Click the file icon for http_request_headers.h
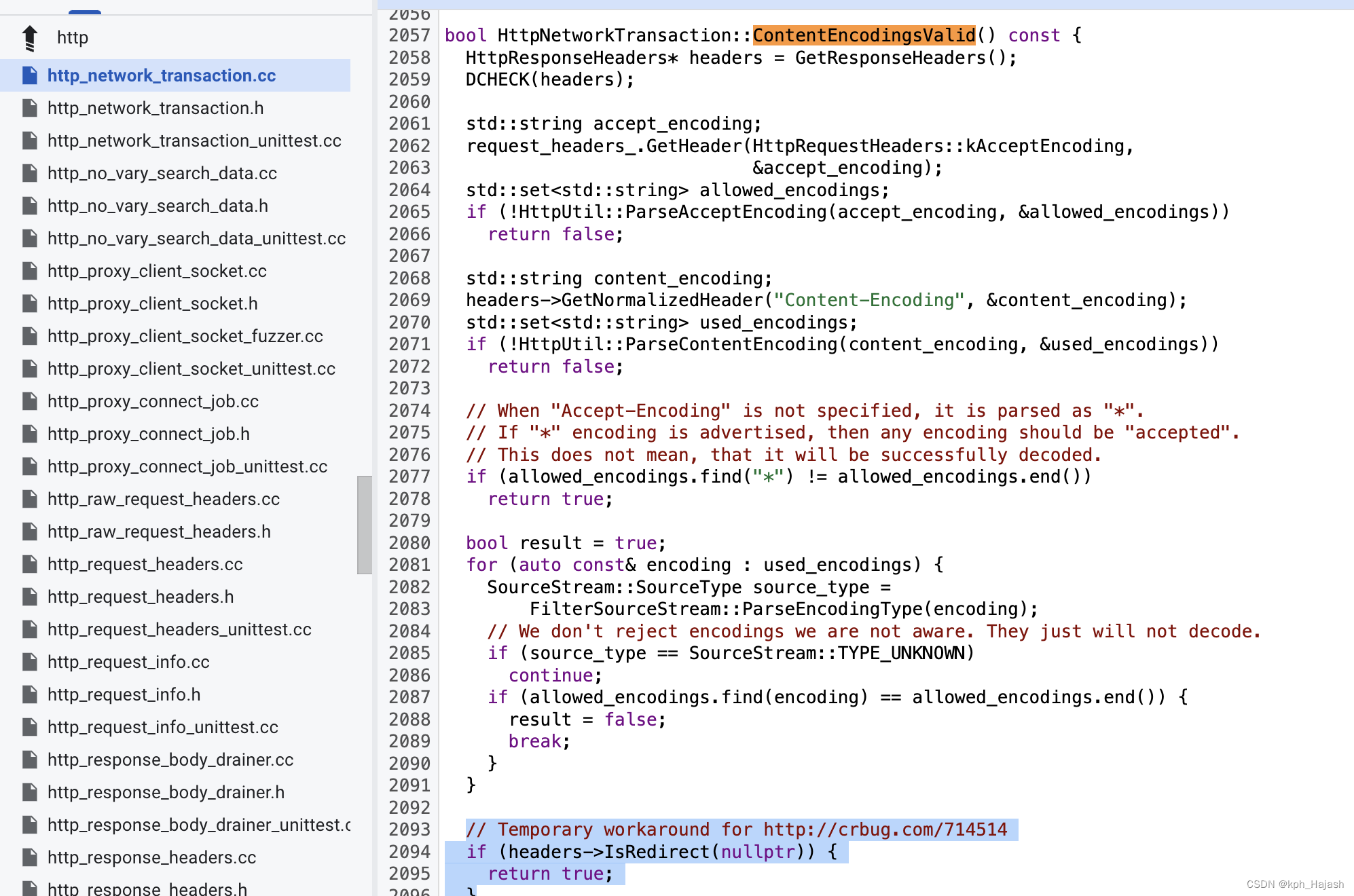 pos(30,597)
